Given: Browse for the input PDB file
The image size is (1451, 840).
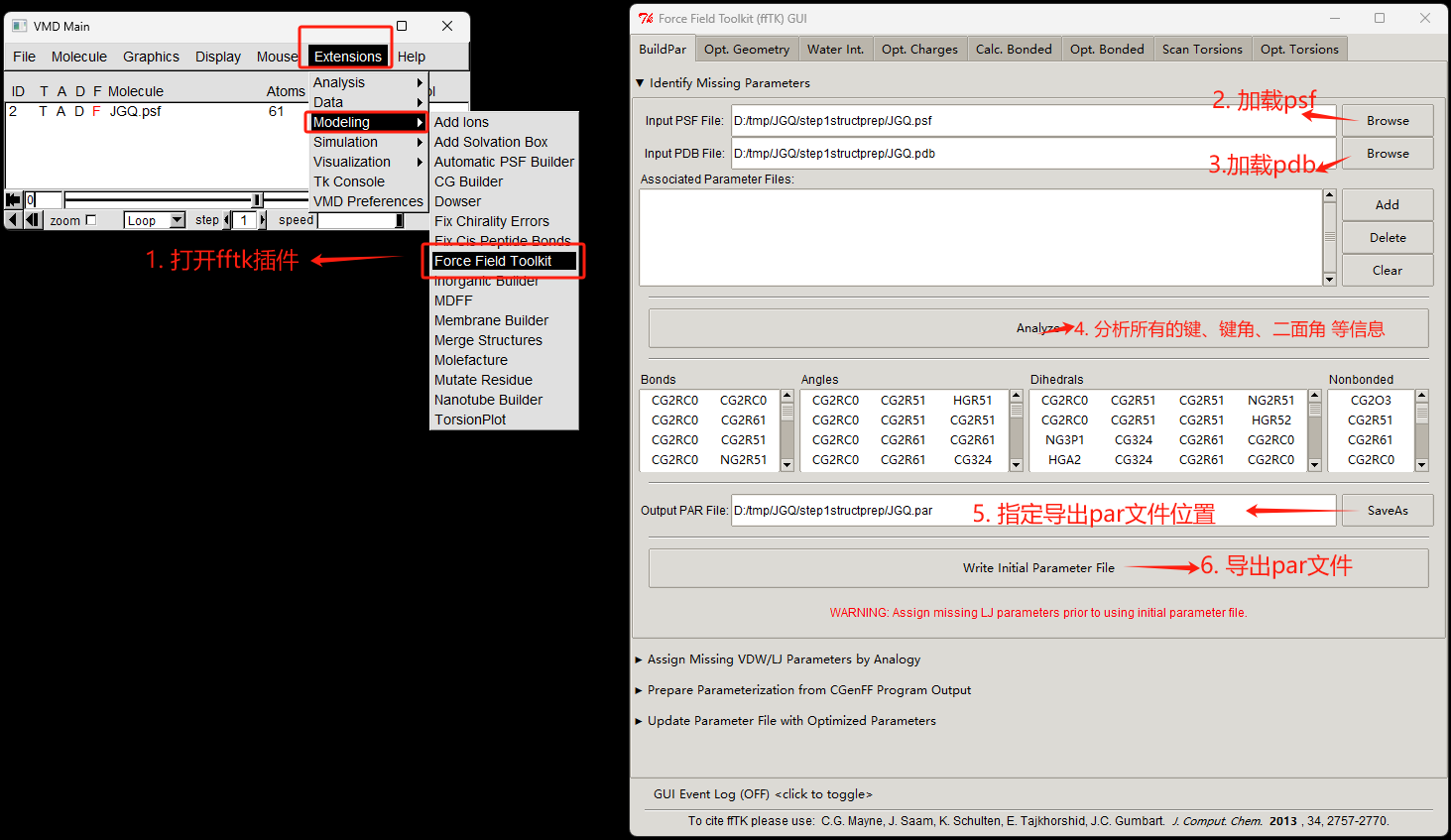Looking at the screenshot, I should (x=1388, y=154).
